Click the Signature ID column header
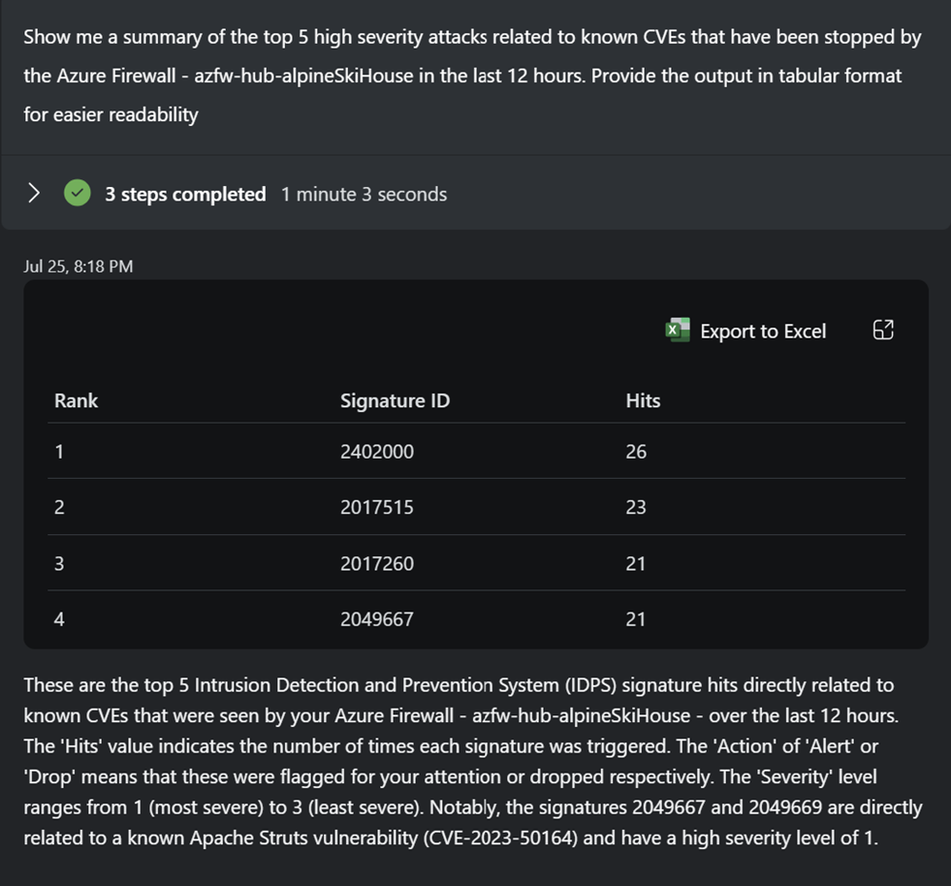Image resolution: width=951 pixels, height=886 pixels. point(395,401)
